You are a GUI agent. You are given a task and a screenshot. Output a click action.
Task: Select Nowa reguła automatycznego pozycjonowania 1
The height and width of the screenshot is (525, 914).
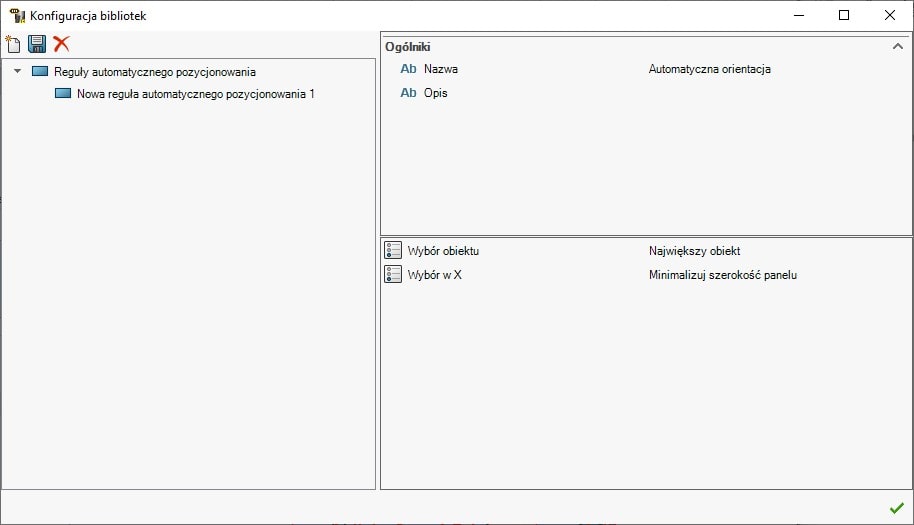tap(195, 94)
